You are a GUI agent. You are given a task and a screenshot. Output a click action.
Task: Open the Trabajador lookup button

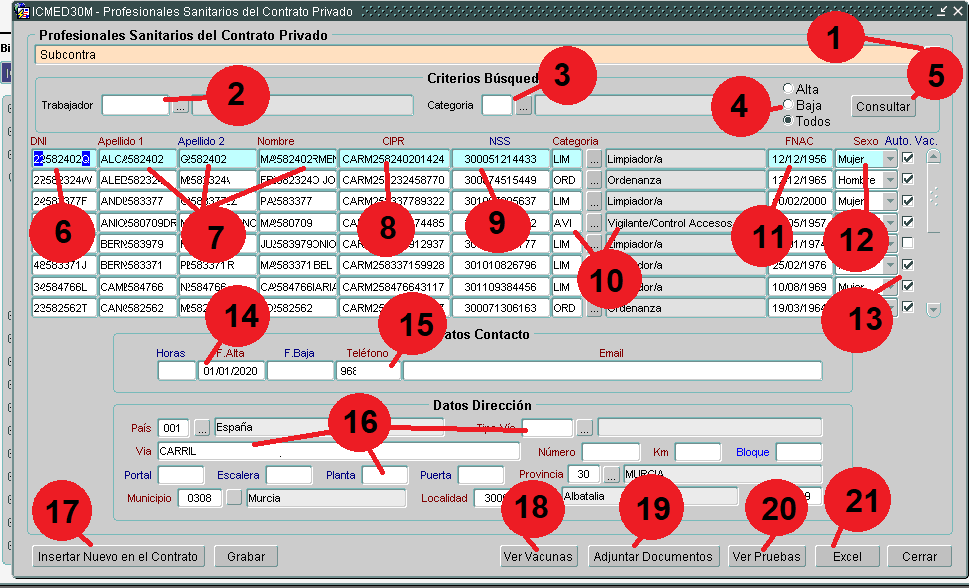point(180,105)
